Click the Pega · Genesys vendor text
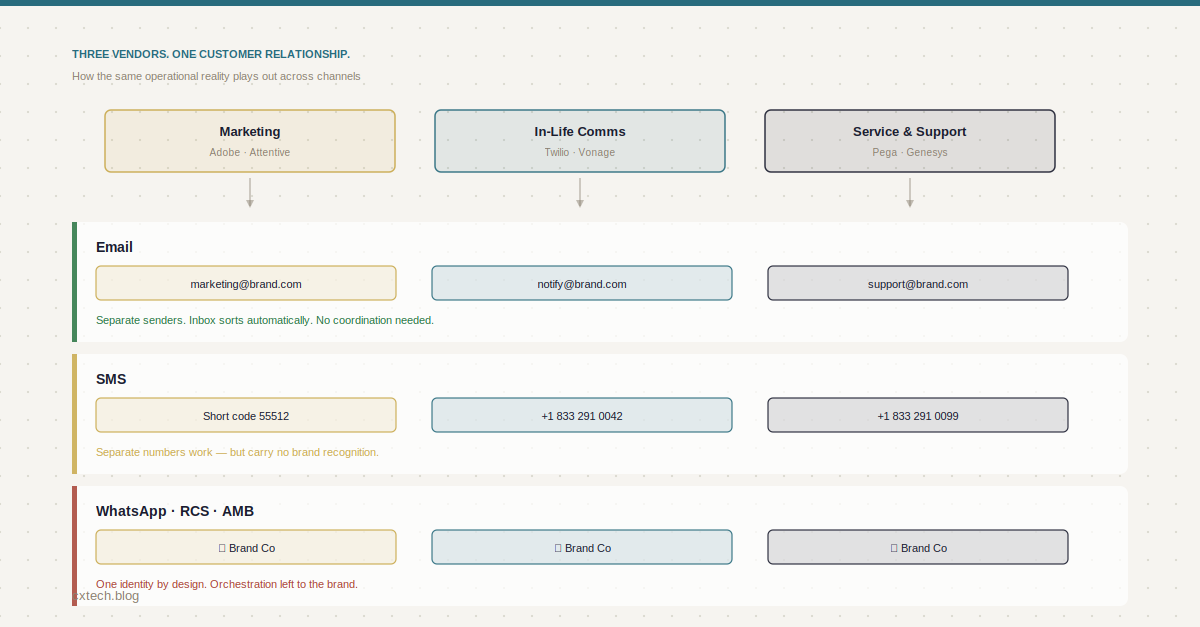Screen dimensions: 1200x627 coord(910,152)
